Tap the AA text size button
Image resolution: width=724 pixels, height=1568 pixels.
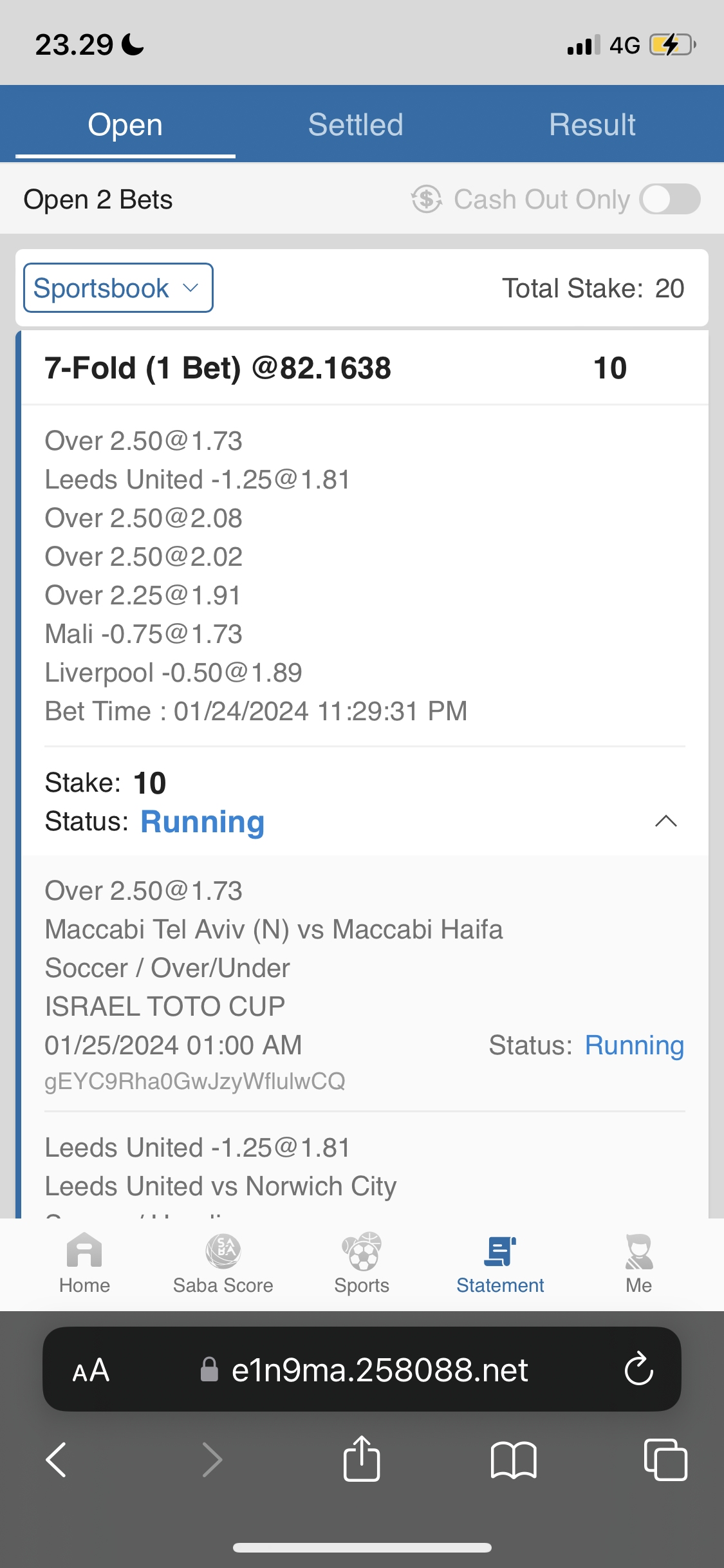coord(91,1370)
